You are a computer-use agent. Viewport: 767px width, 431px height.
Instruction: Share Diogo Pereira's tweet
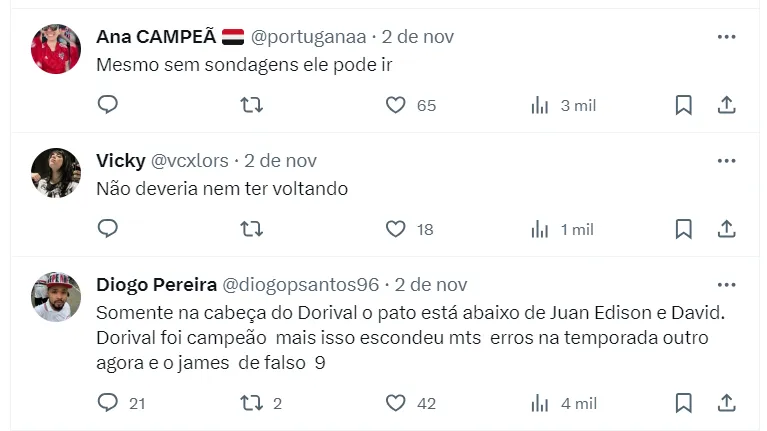coord(727,403)
